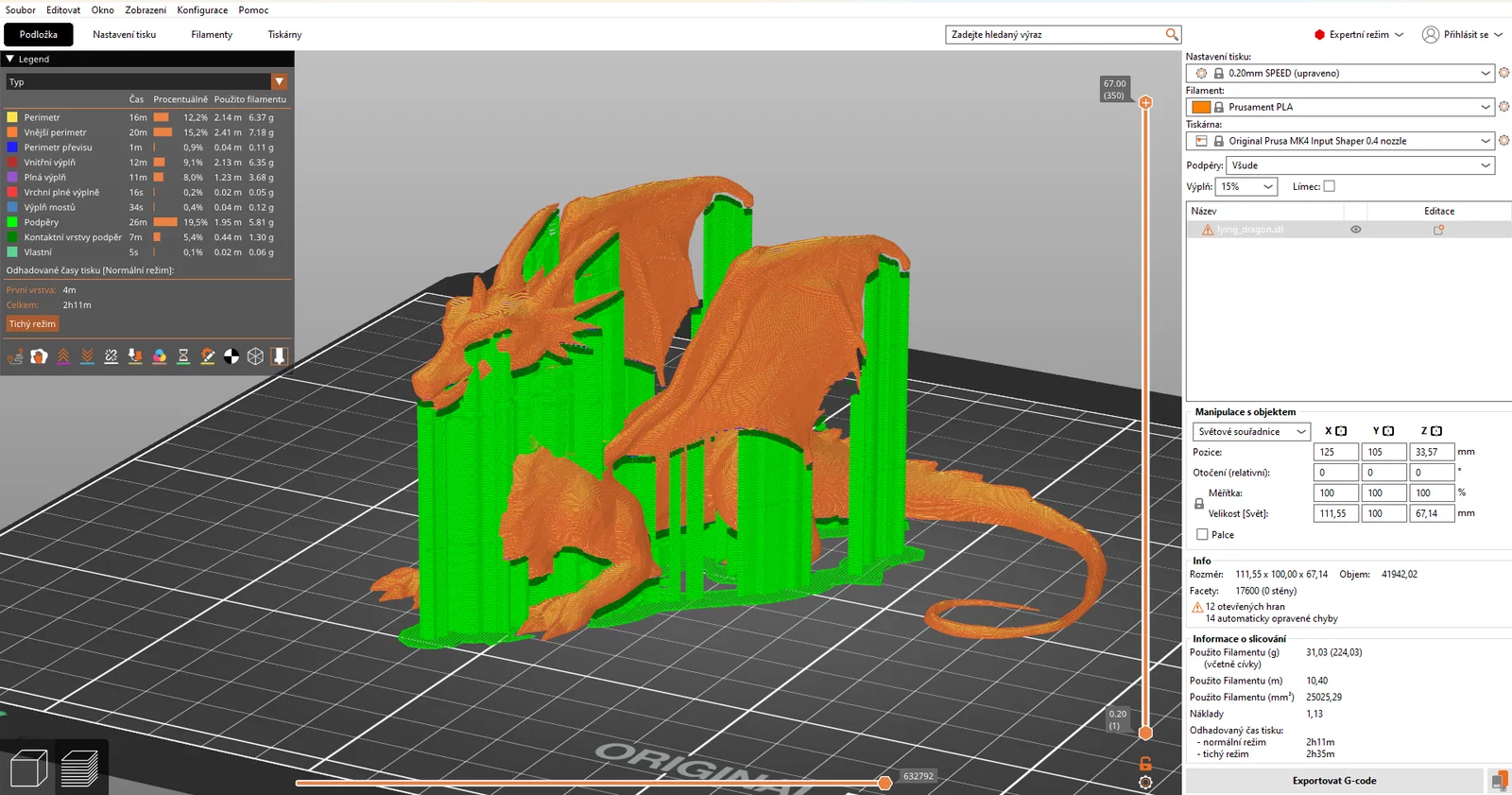1512x795 pixels.
Task: Open the Podpěry supports dropdown
Action: 1361,165
